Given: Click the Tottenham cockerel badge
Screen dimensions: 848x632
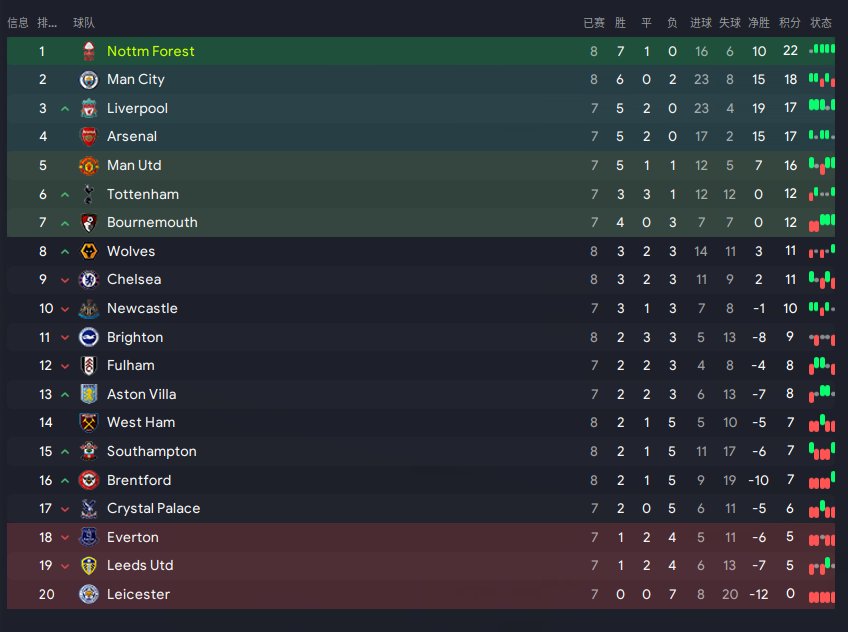Looking at the screenshot, I should (x=89, y=194).
